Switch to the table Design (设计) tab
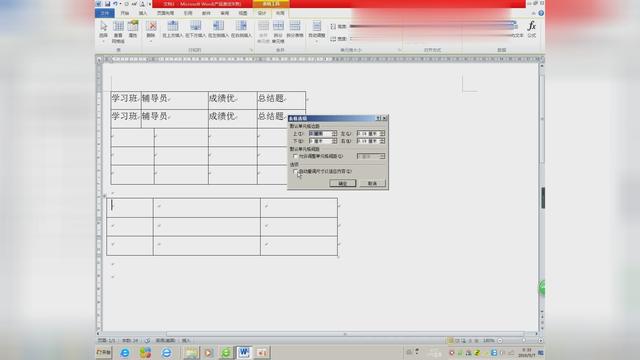This screenshot has height=360, width=640. coord(262,13)
